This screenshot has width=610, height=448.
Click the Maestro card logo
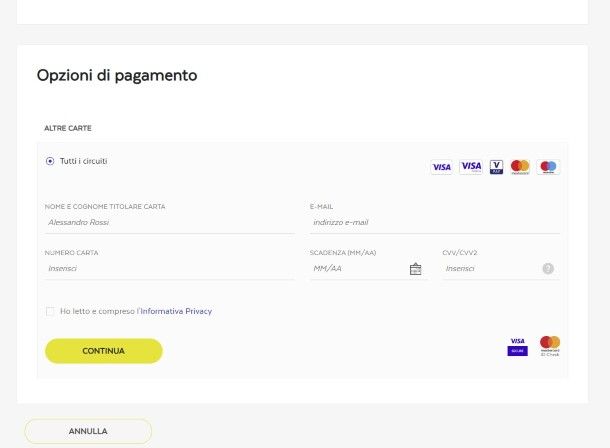(x=548, y=167)
